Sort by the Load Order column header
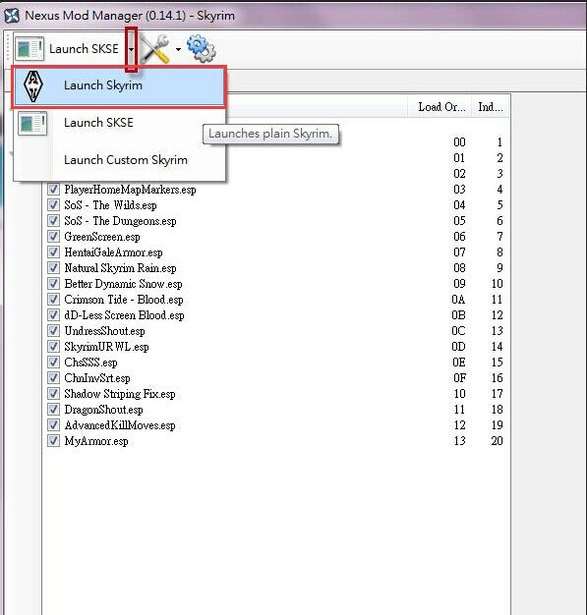 [x=441, y=107]
